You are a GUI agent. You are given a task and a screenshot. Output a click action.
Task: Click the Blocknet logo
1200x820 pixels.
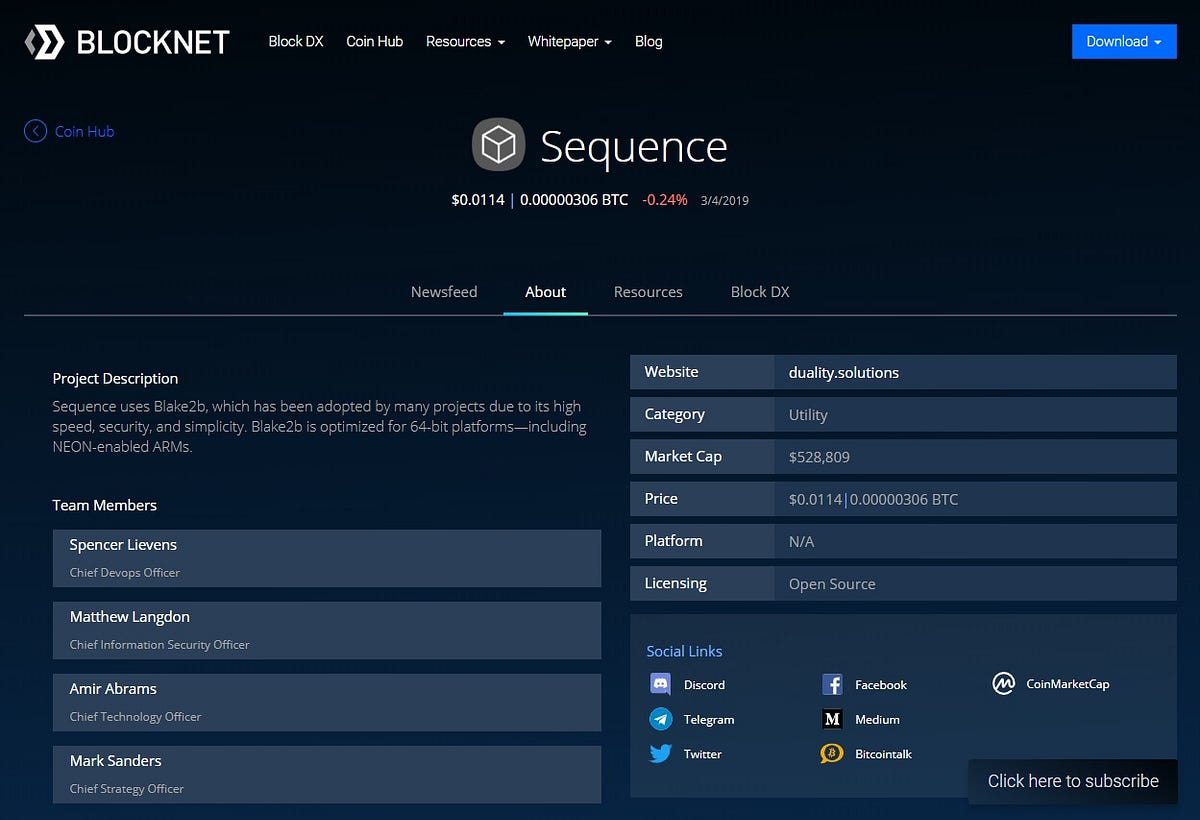tap(127, 42)
